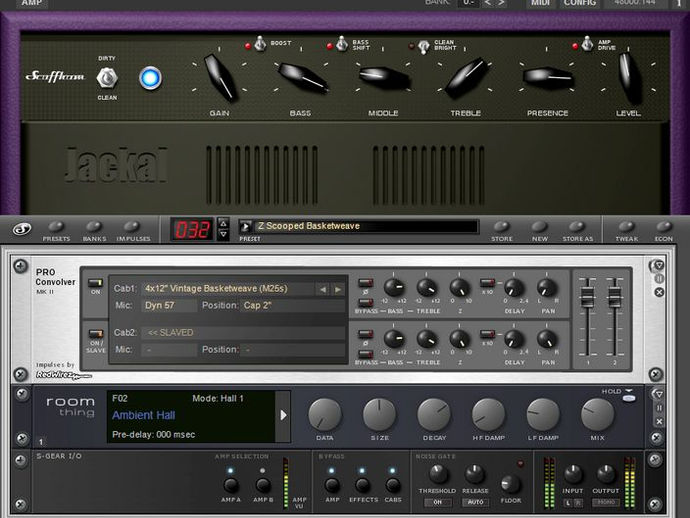Screen dimensions: 690x518
Task: Toggle noise gate Auto release button
Action: point(475,502)
